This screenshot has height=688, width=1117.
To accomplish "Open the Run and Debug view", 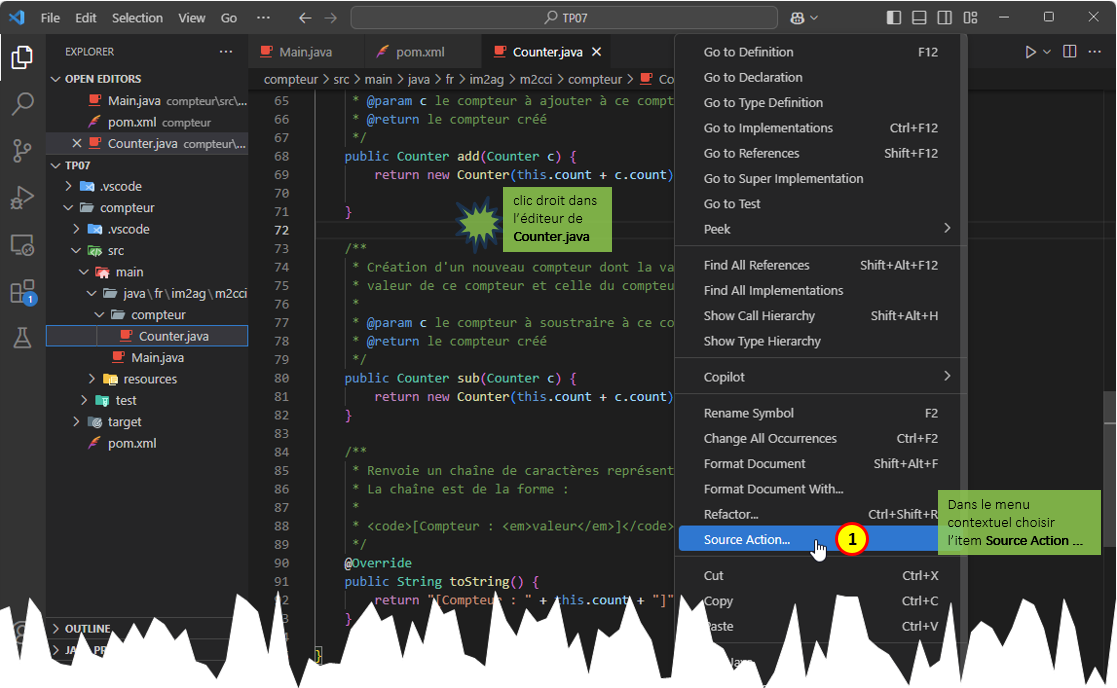I will point(22,198).
